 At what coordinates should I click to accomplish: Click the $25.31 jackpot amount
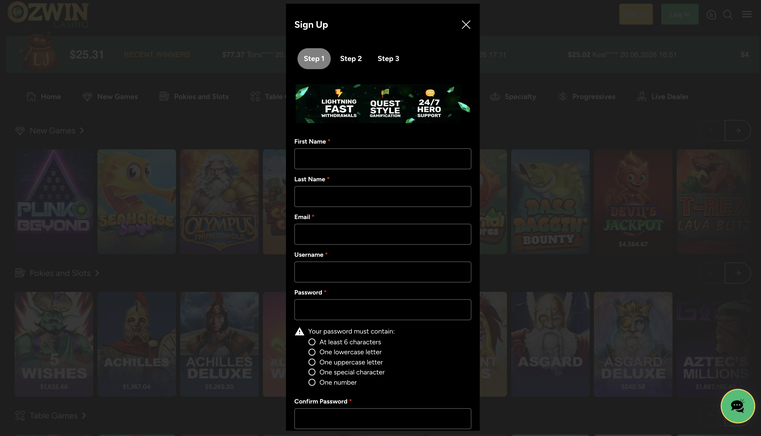(87, 55)
